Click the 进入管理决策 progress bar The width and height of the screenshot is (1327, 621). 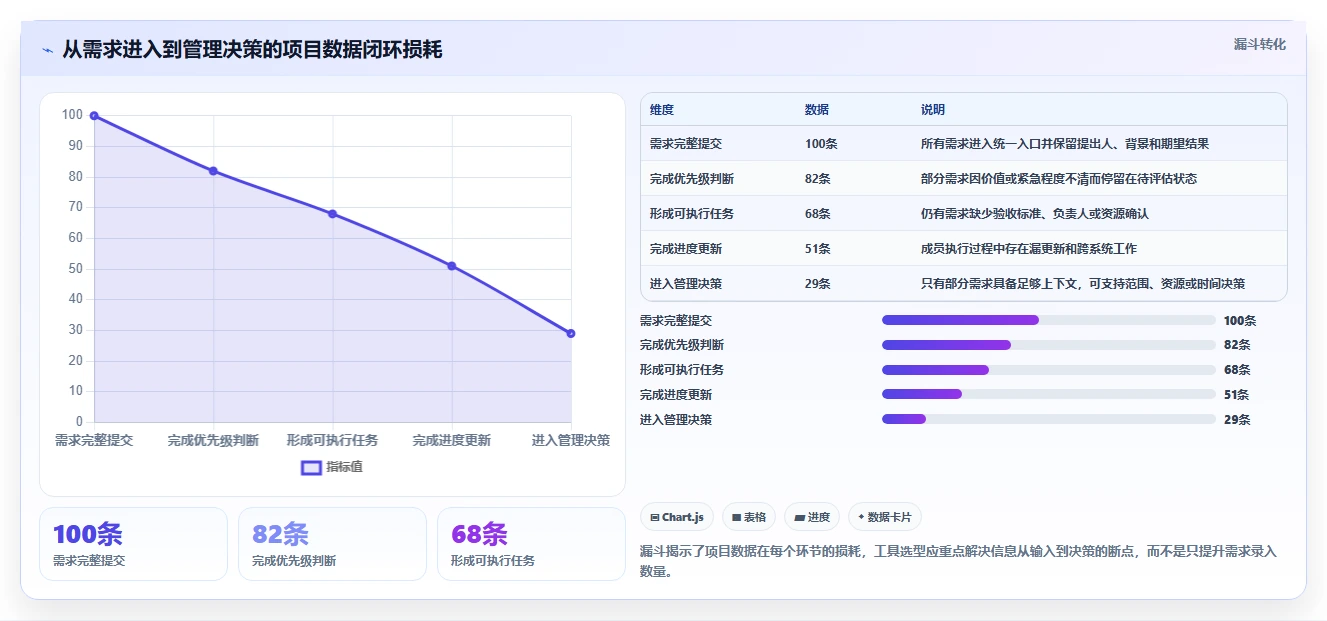(x=1049, y=419)
